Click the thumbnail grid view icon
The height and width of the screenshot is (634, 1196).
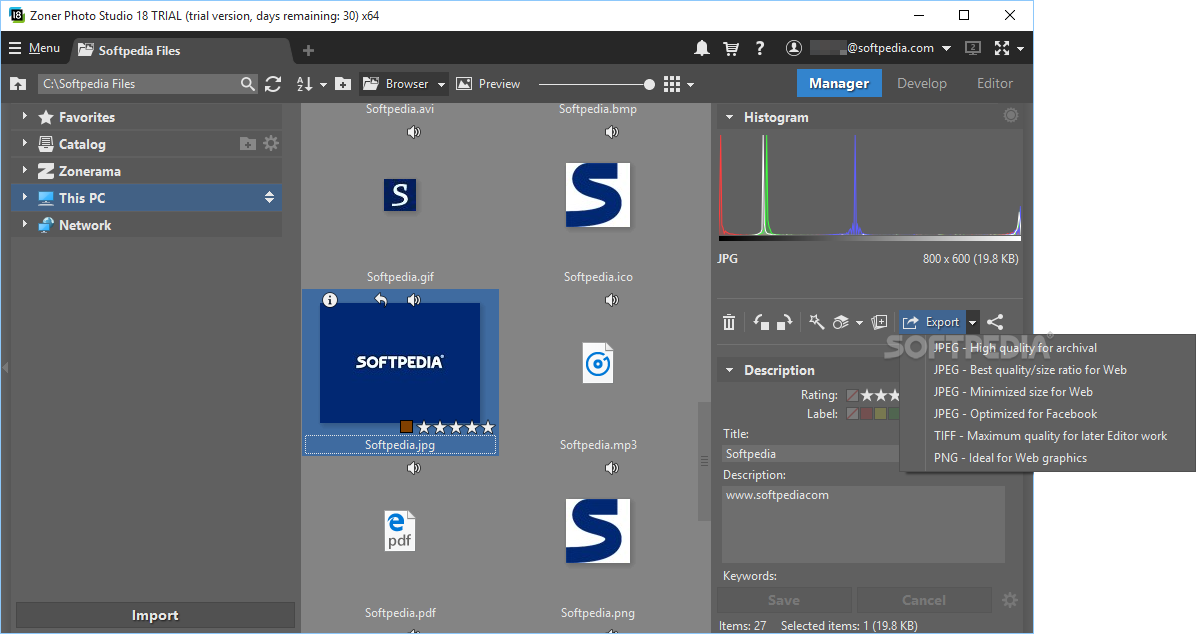pyautogui.click(x=672, y=84)
